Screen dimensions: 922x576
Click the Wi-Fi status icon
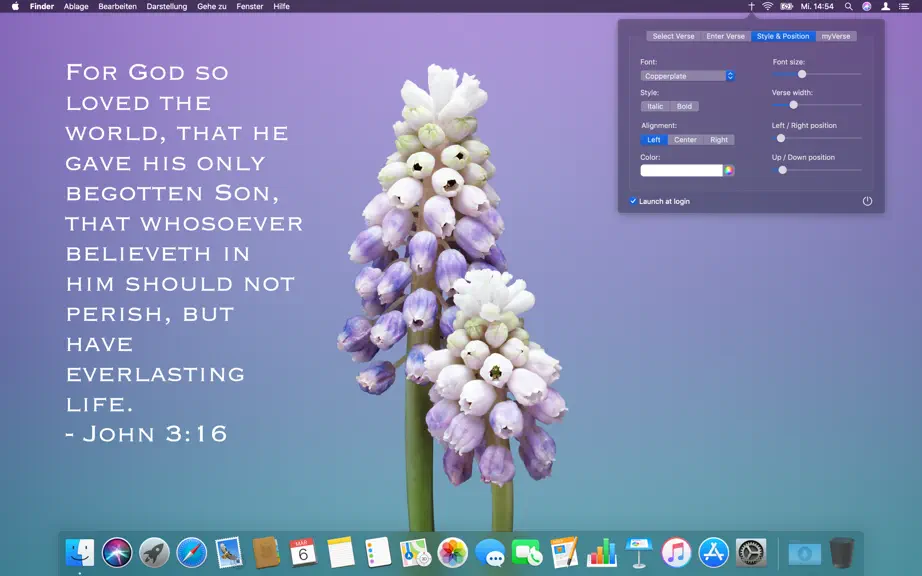[x=767, y=6]
